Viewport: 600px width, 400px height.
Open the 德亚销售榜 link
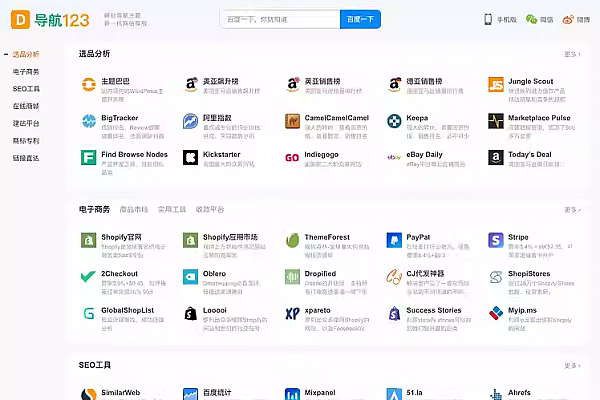[424, 81]
